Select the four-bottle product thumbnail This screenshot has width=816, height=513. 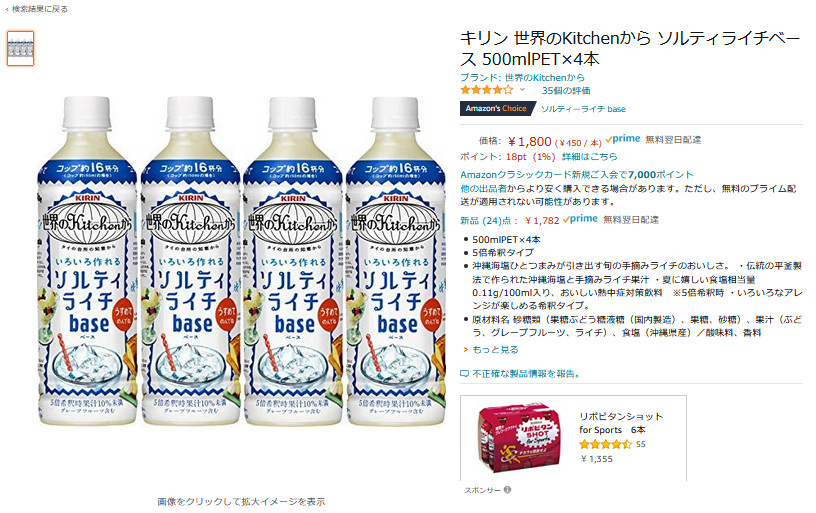point(20,48)
